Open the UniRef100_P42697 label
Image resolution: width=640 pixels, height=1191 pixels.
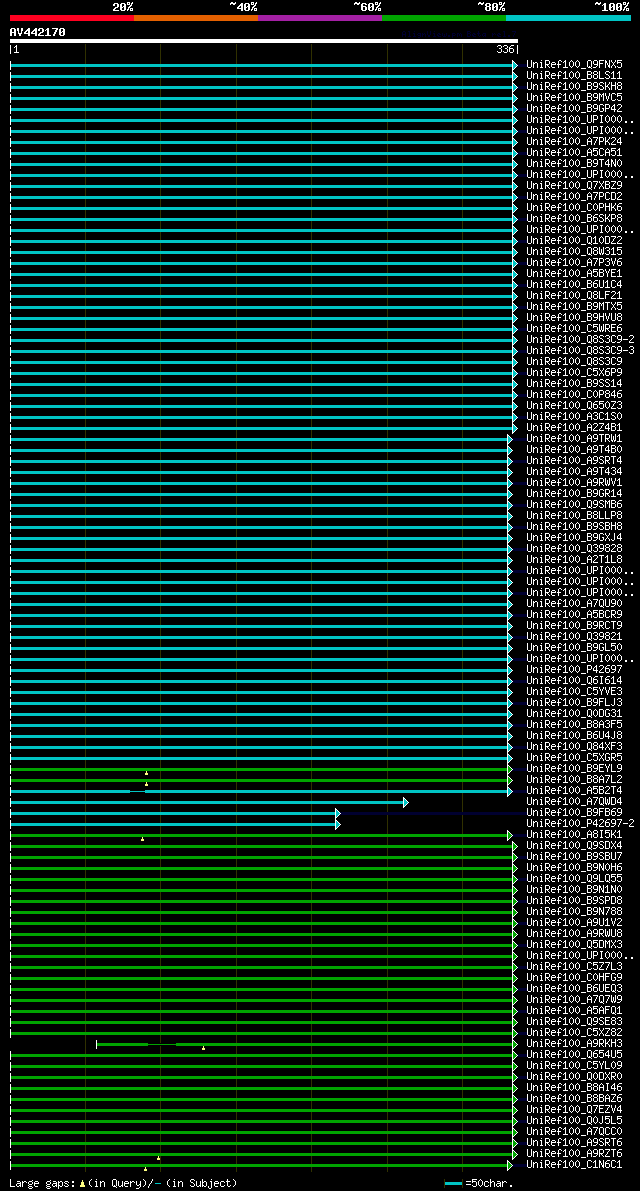(x=574, y=670)
